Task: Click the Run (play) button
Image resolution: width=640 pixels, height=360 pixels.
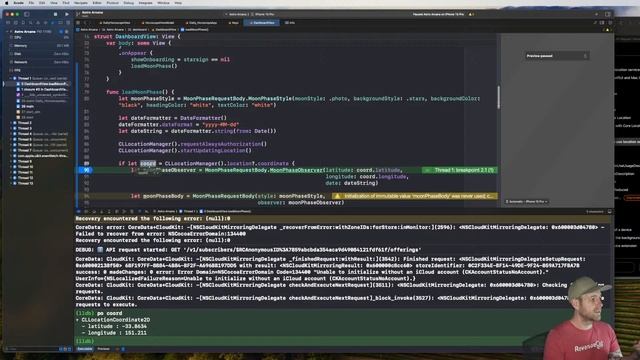Action: (67, 14)
